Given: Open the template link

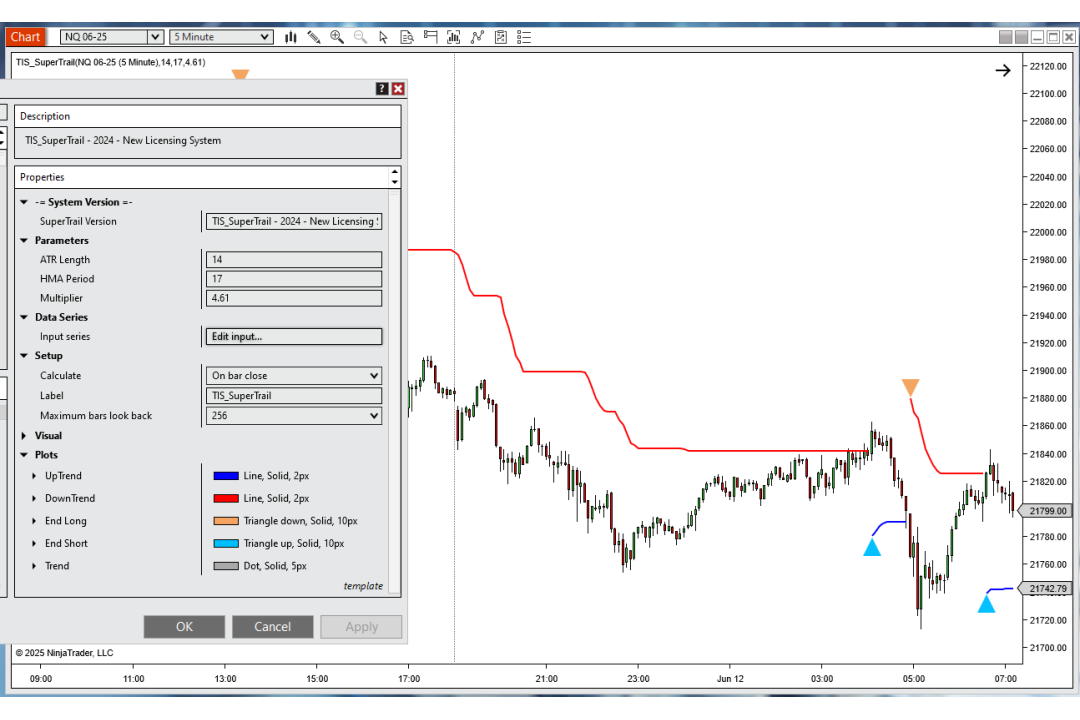Looking at the screenshot, I should 363,586.
